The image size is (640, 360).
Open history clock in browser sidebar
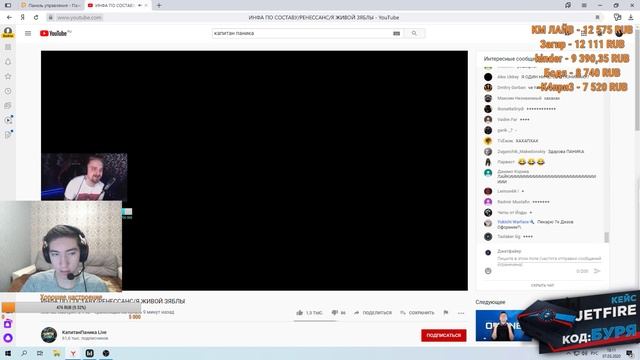coord(8,91)
